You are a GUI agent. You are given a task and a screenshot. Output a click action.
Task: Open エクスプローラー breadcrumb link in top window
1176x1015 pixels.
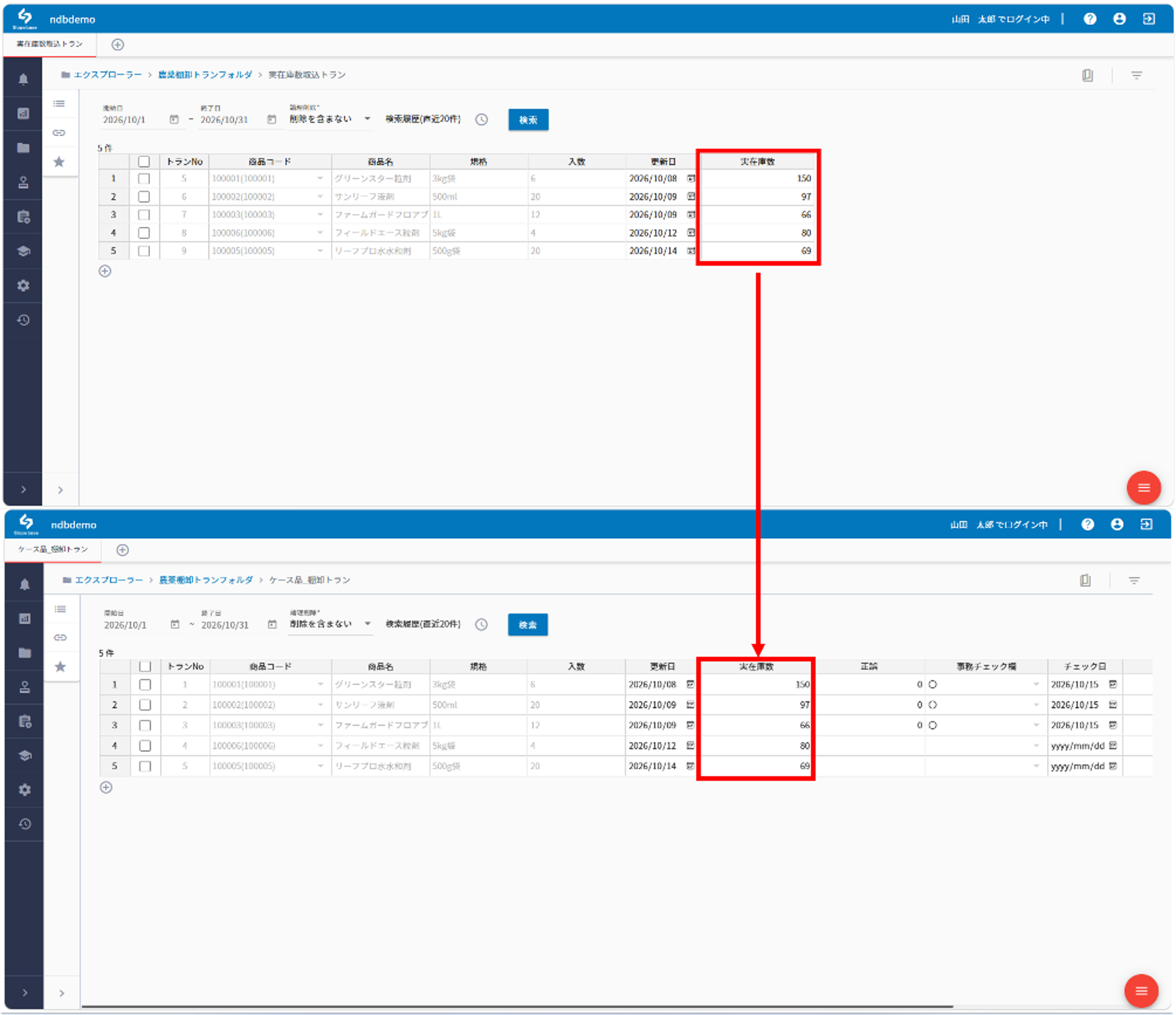[x=108, y=75]
